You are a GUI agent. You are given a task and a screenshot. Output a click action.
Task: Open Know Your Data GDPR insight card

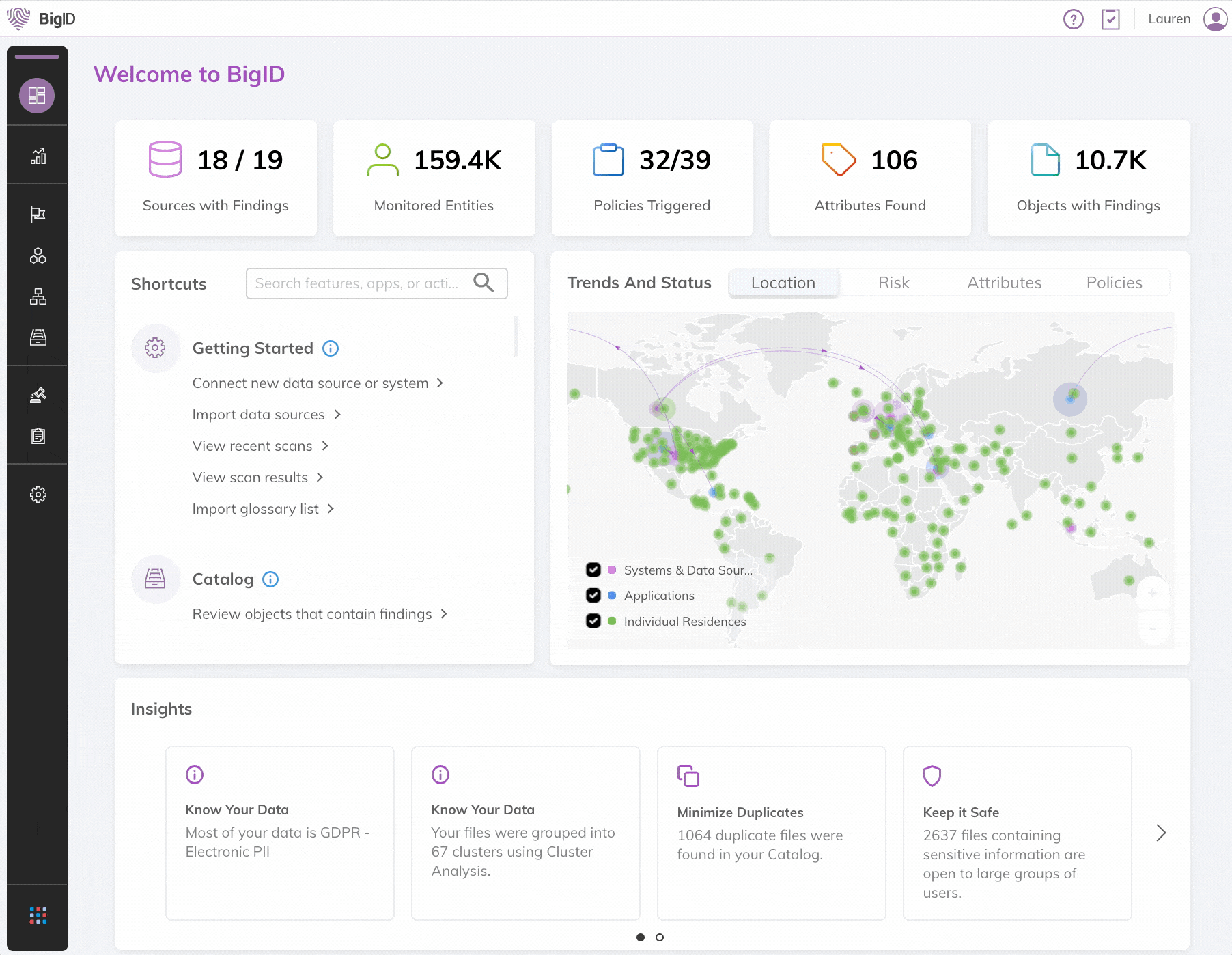click(280, 833)
